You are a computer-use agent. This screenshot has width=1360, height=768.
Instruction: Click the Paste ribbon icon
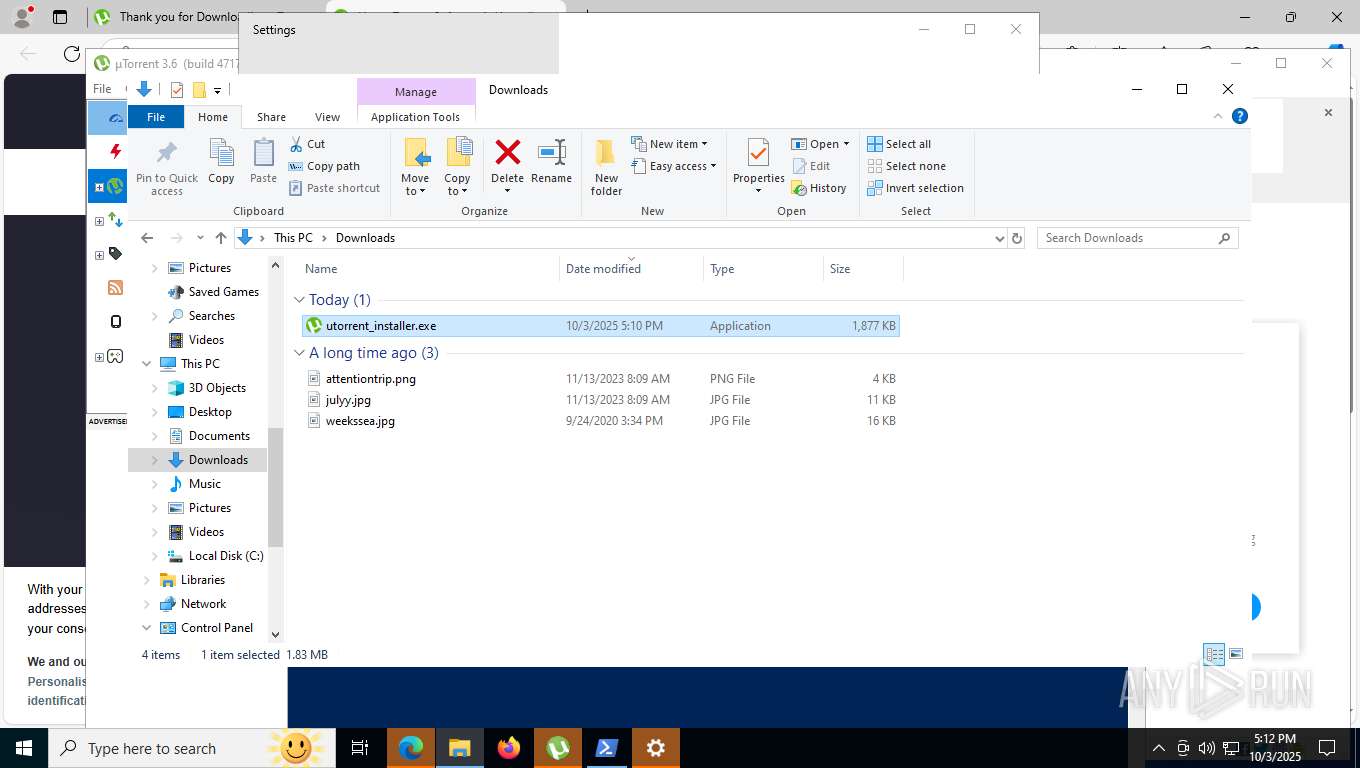click(x=263, y=162)
